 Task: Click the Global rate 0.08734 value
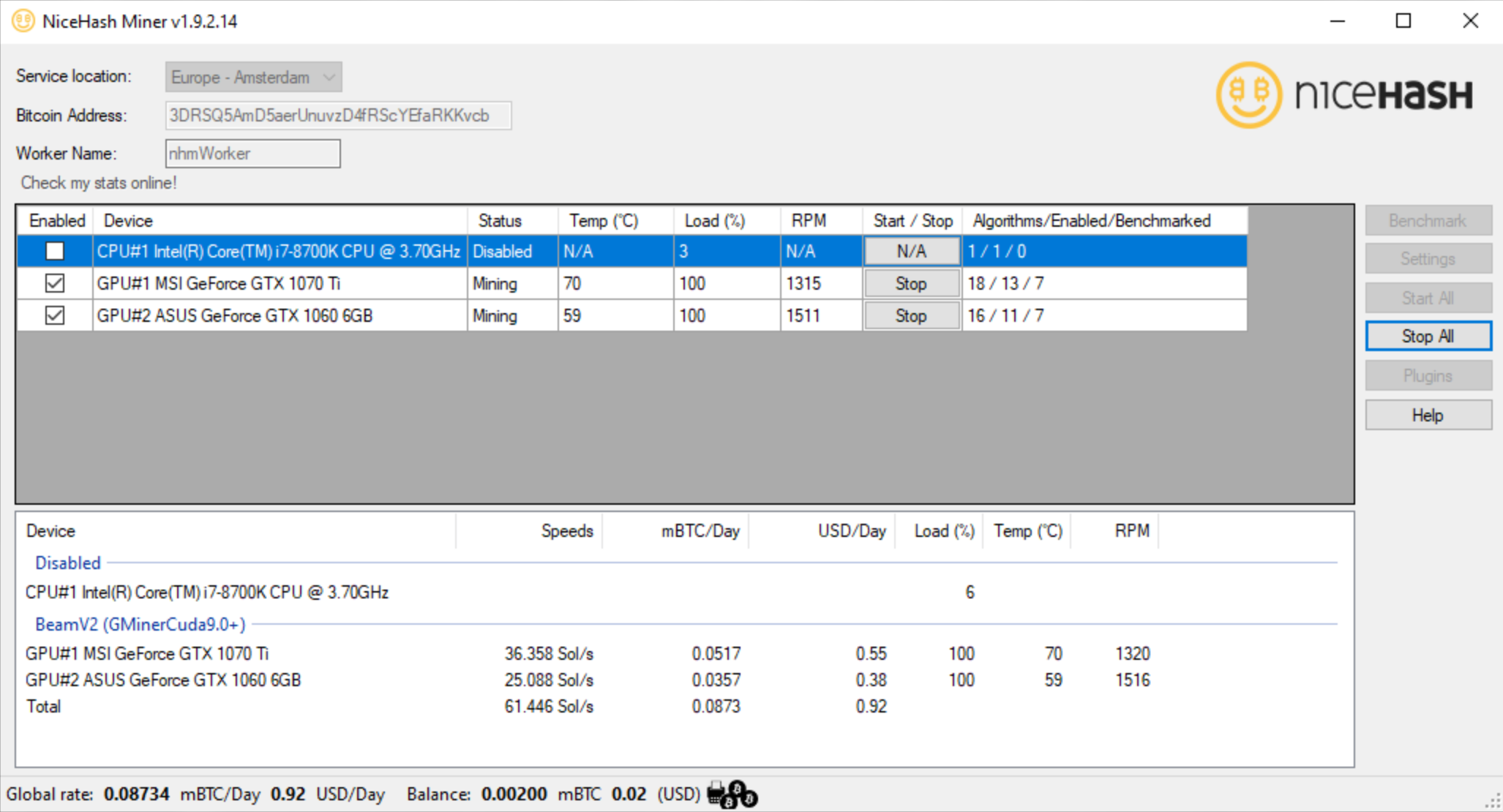pos(137,794)
